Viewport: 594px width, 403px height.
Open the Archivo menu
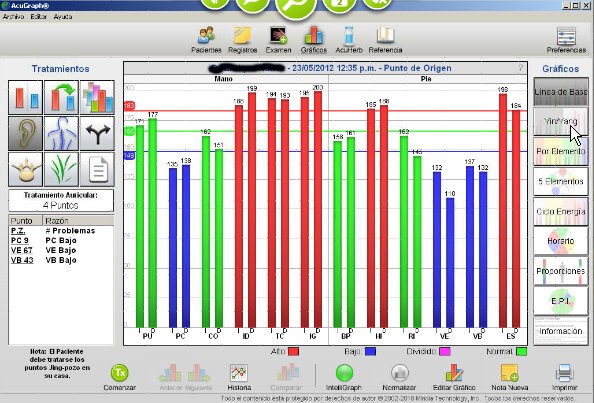click(13, 17)
